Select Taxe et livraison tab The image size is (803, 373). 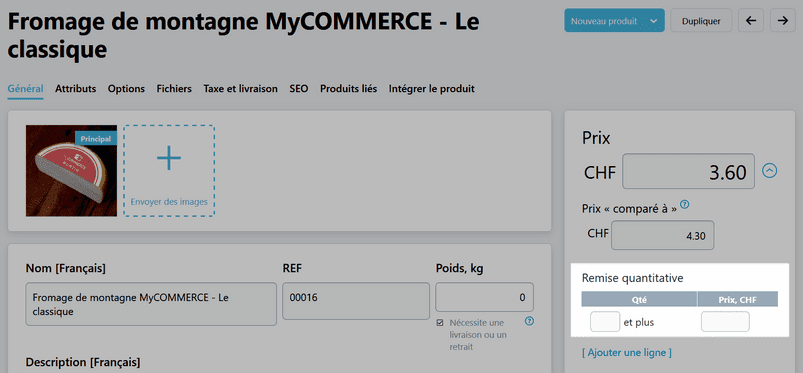(240, 89)
